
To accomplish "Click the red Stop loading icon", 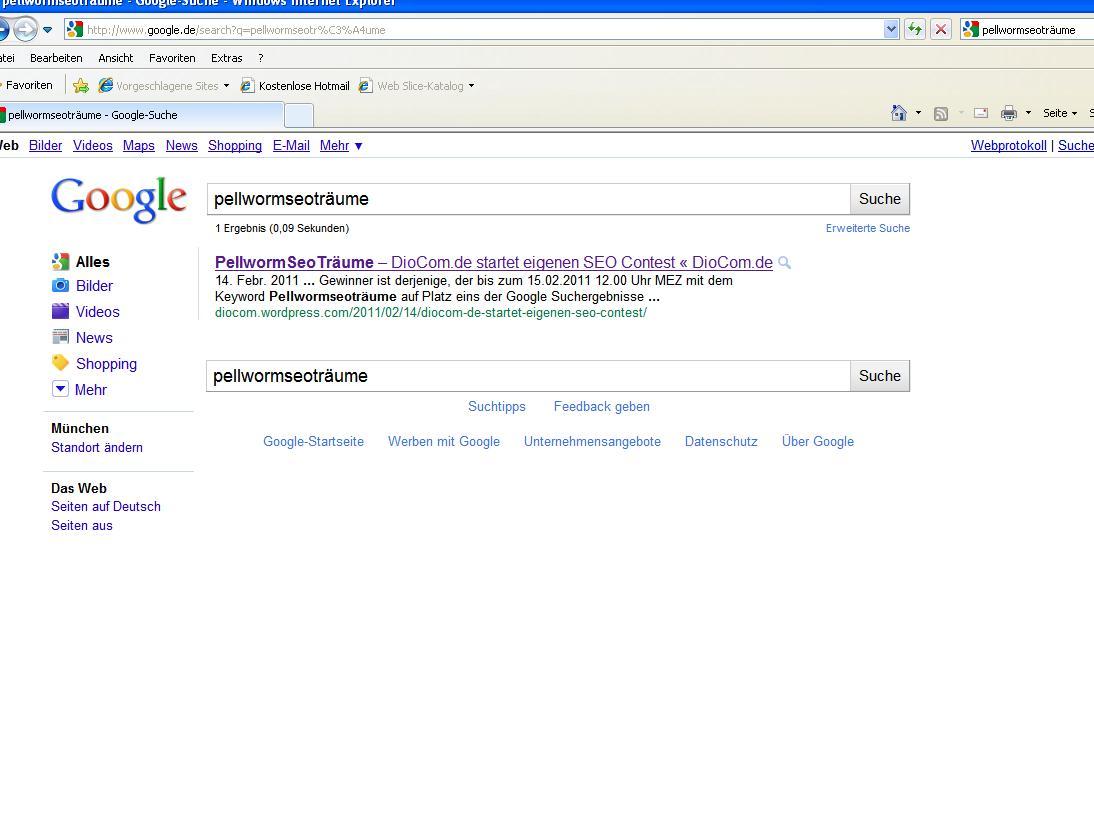I will click(941, 29).
